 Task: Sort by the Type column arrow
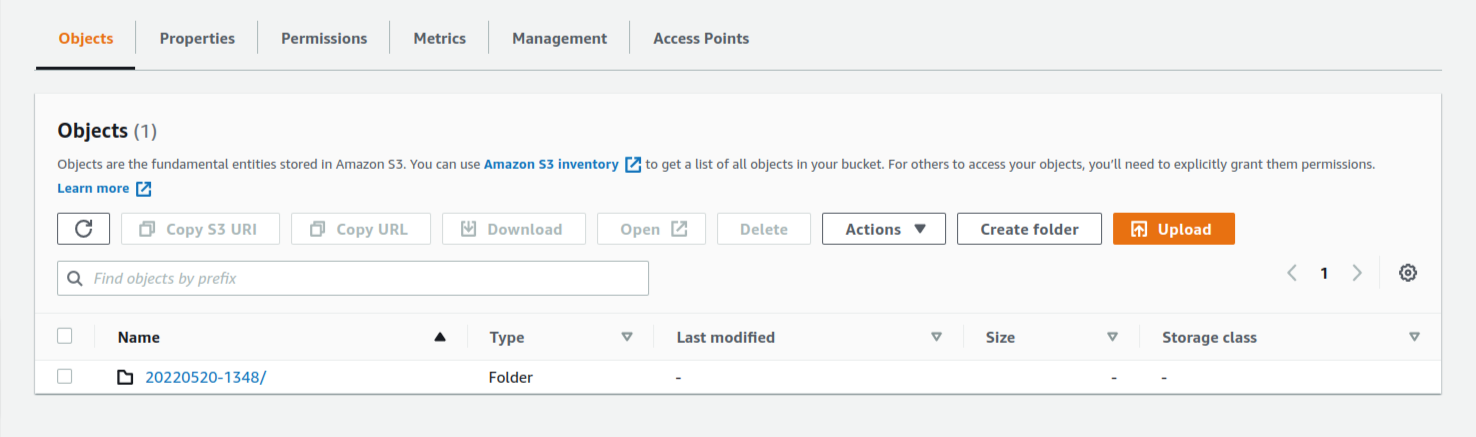coord(627,337)
